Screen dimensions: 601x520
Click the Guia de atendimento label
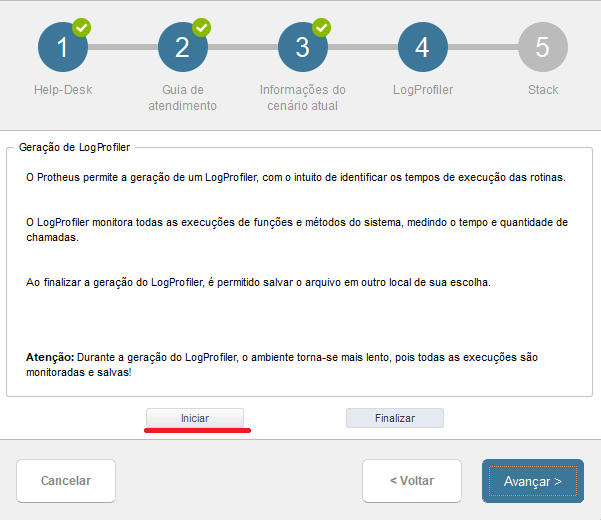(182, 98)
